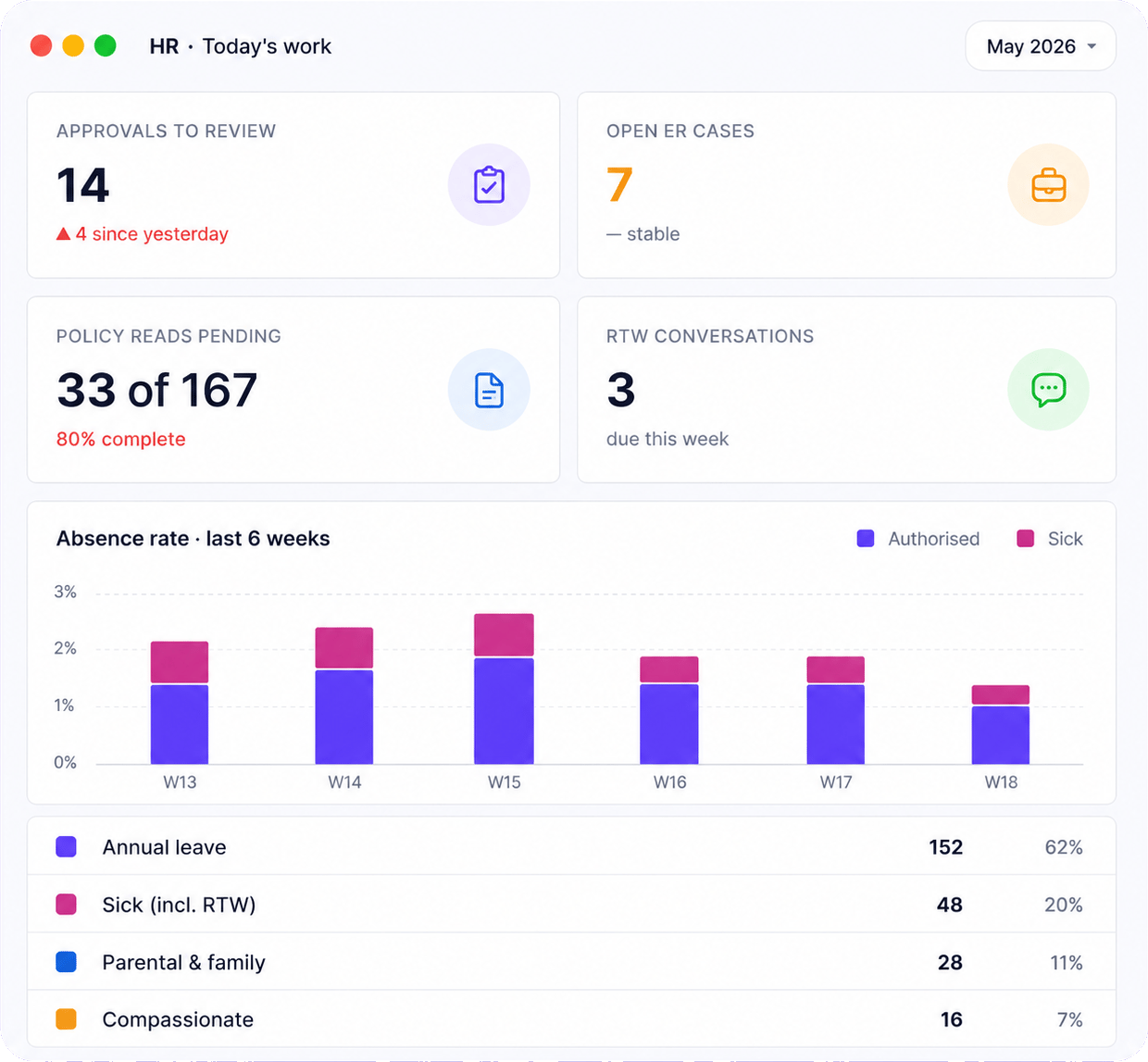Click the W17 Sick bar segment
The width and height of the screenshot is (1148, 1062).
[836, 669]
